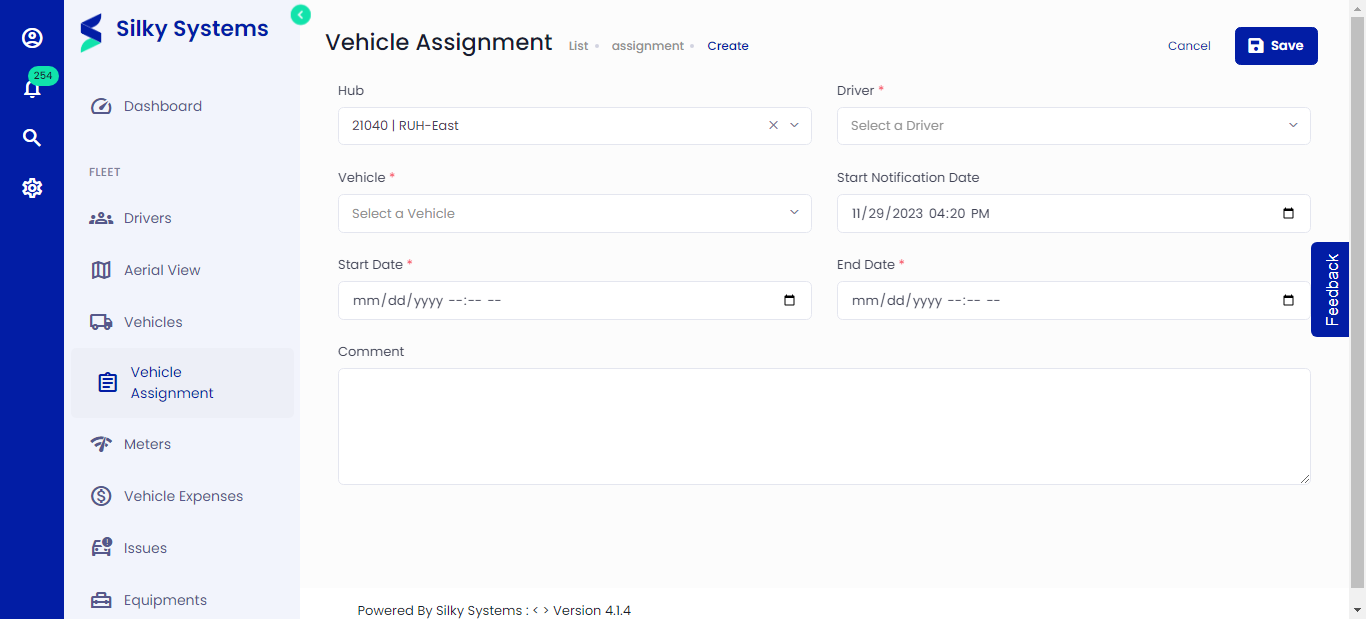Open the Select a Driver dropdown
The width and height of the screenshot is (1366, 619).
point(1073,126)
